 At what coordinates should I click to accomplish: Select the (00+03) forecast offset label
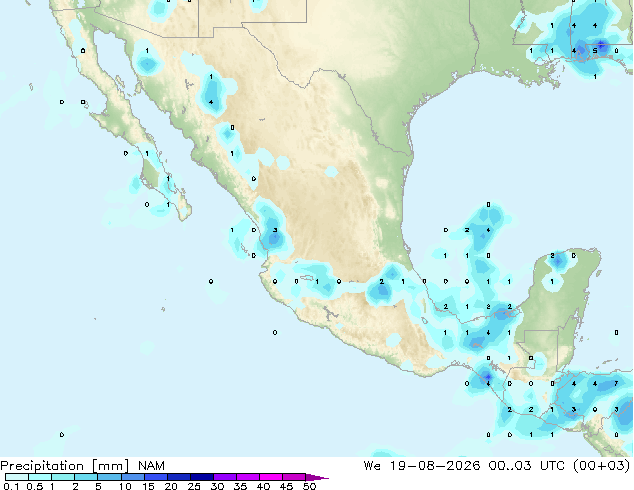point(602,466)
